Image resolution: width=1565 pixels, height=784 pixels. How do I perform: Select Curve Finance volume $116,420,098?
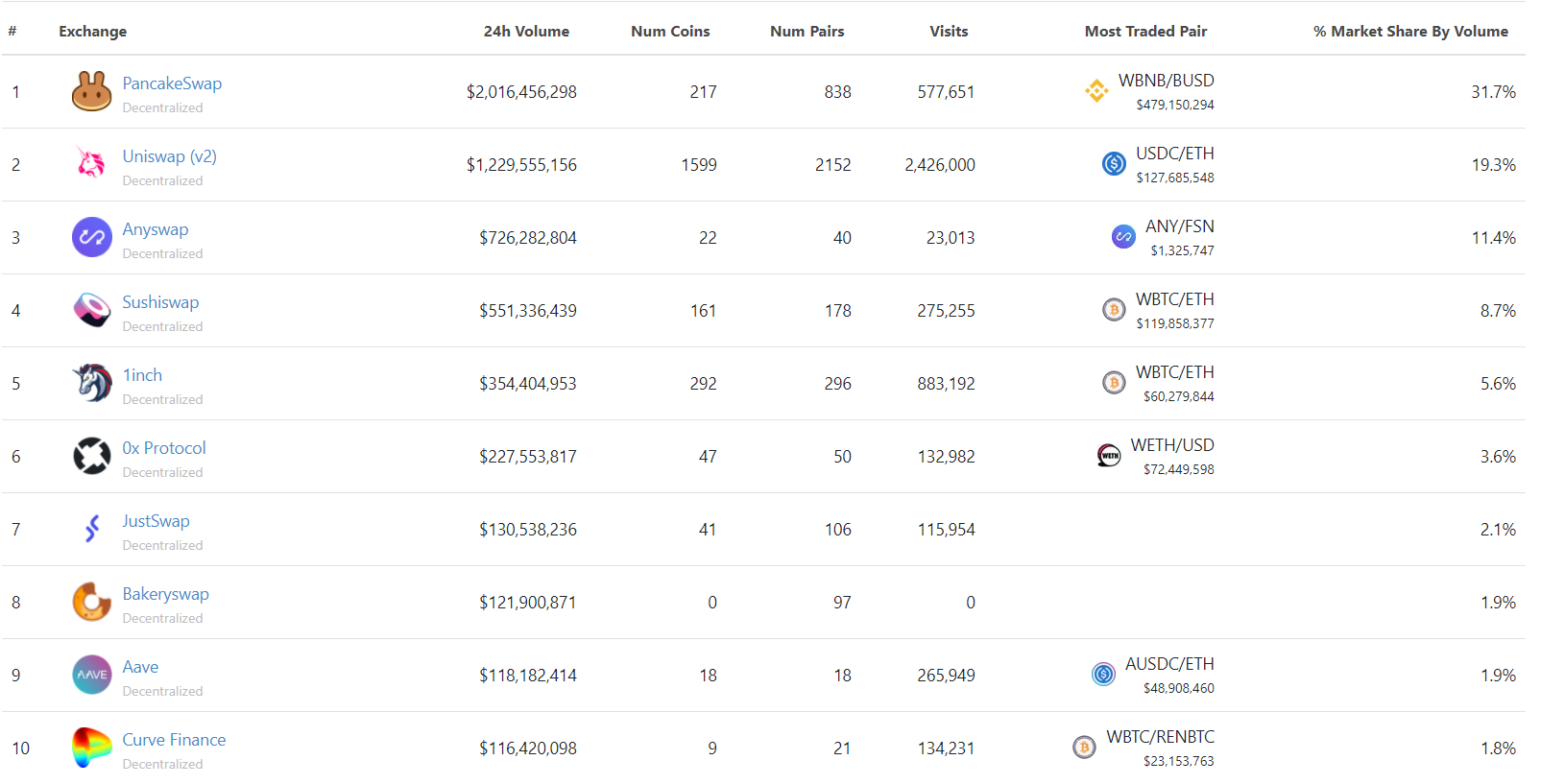(x=528, y=748)
